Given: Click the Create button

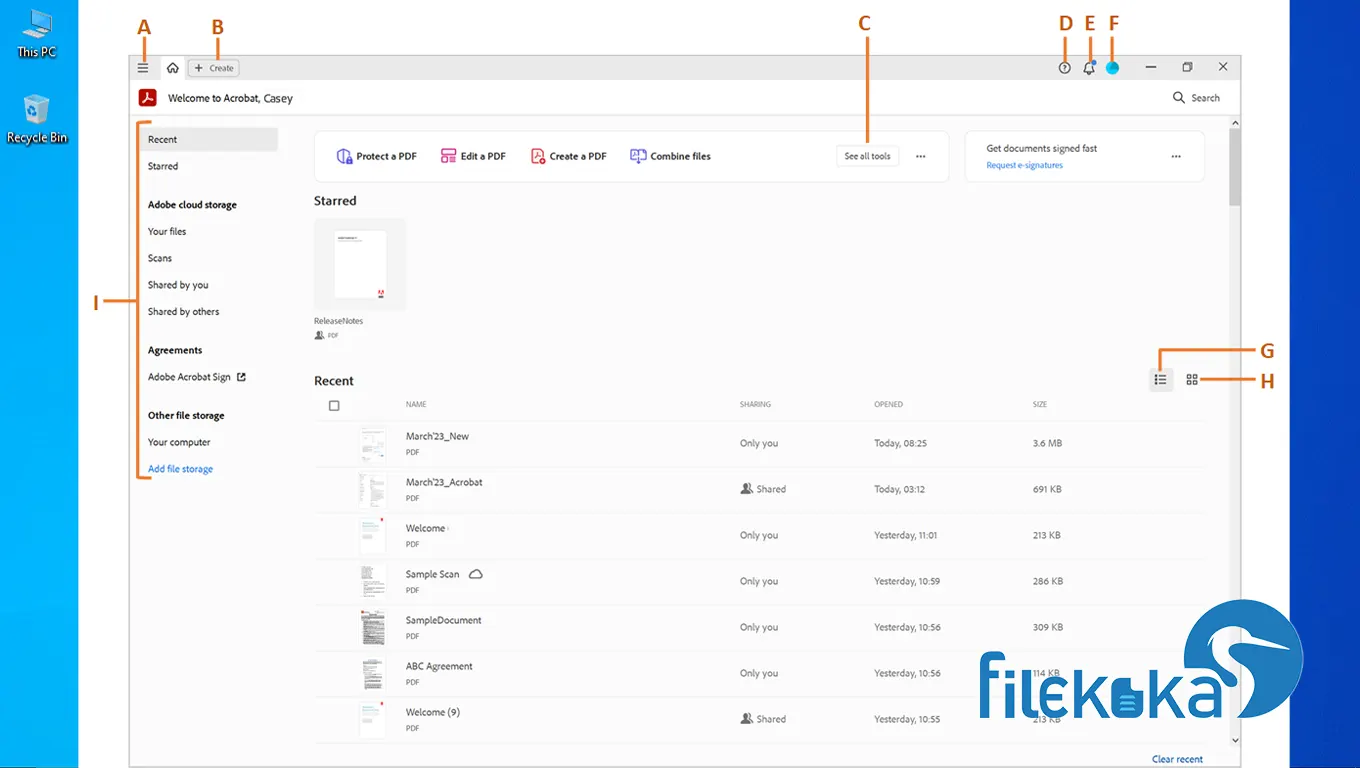Looking at the screenshot, I should point(214,68).
